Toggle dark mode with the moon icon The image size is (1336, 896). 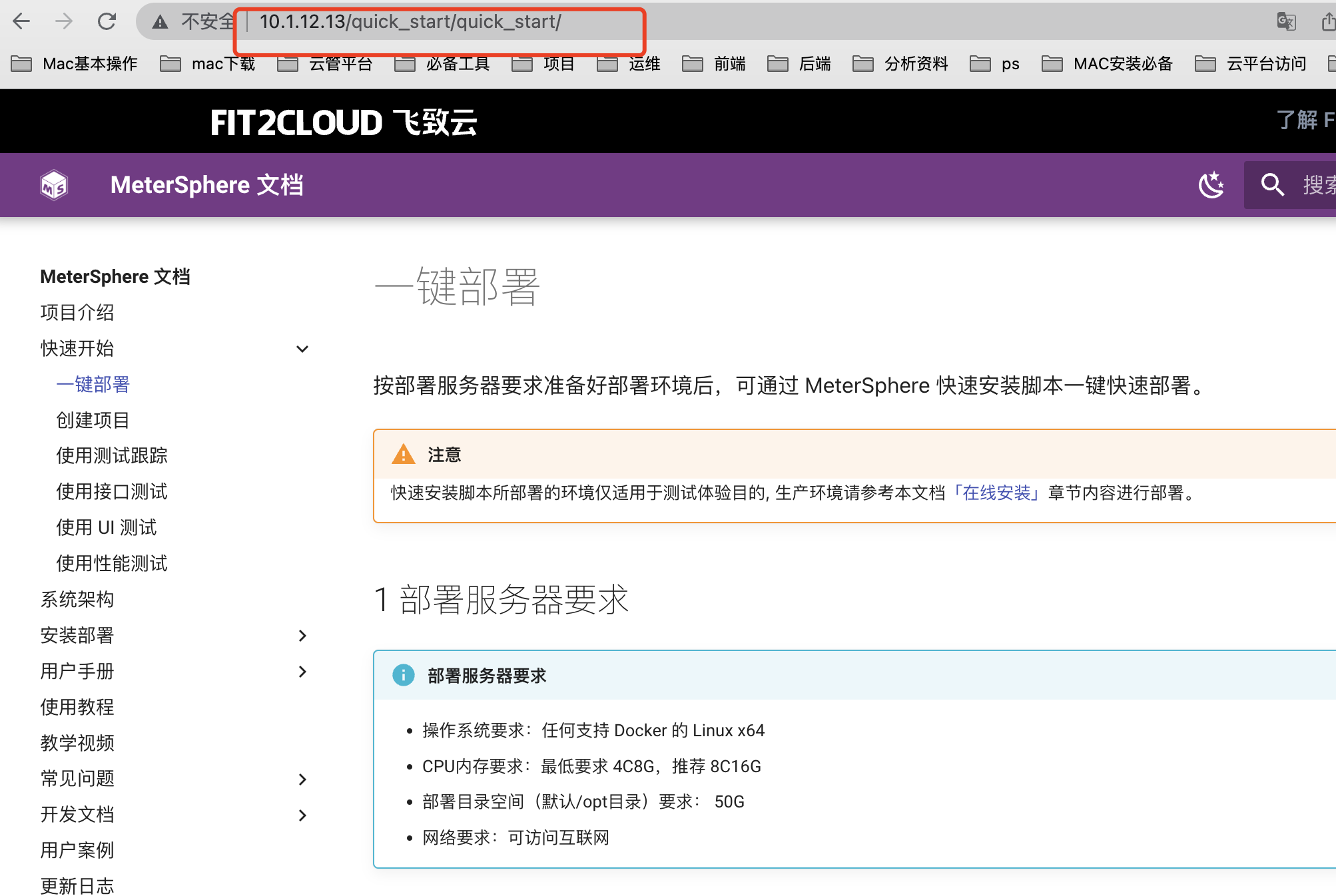[1211, 185]
